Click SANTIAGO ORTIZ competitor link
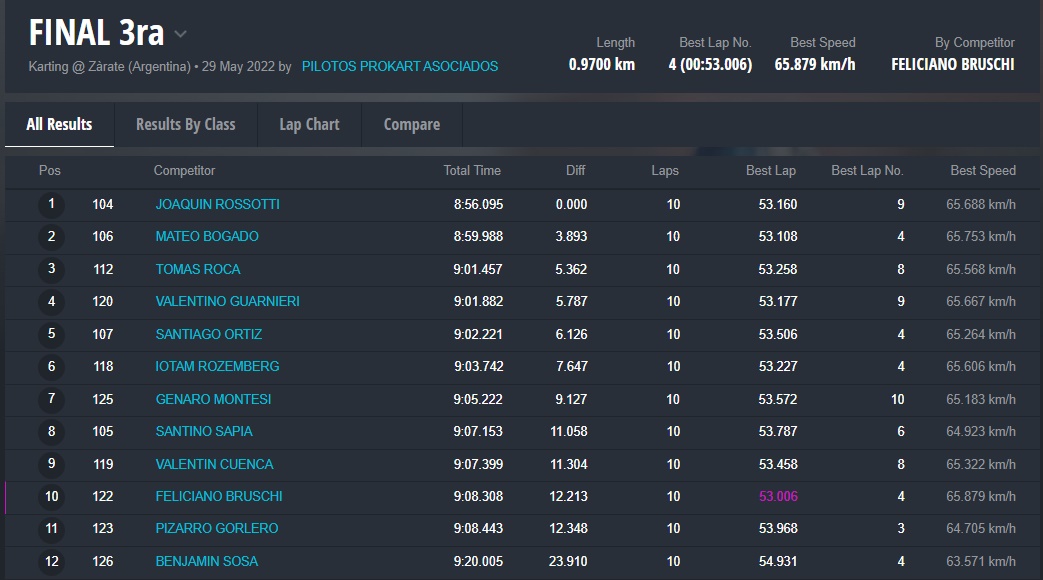Screen dimensions: 1043x580 tap(209, 334)
